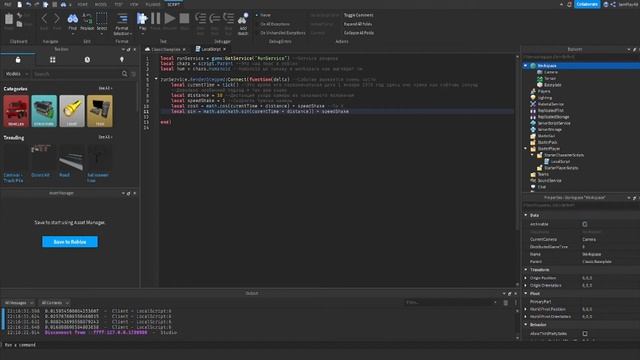
Task: Open the All Contexts filter dropdown
Action: coord(55,303)
